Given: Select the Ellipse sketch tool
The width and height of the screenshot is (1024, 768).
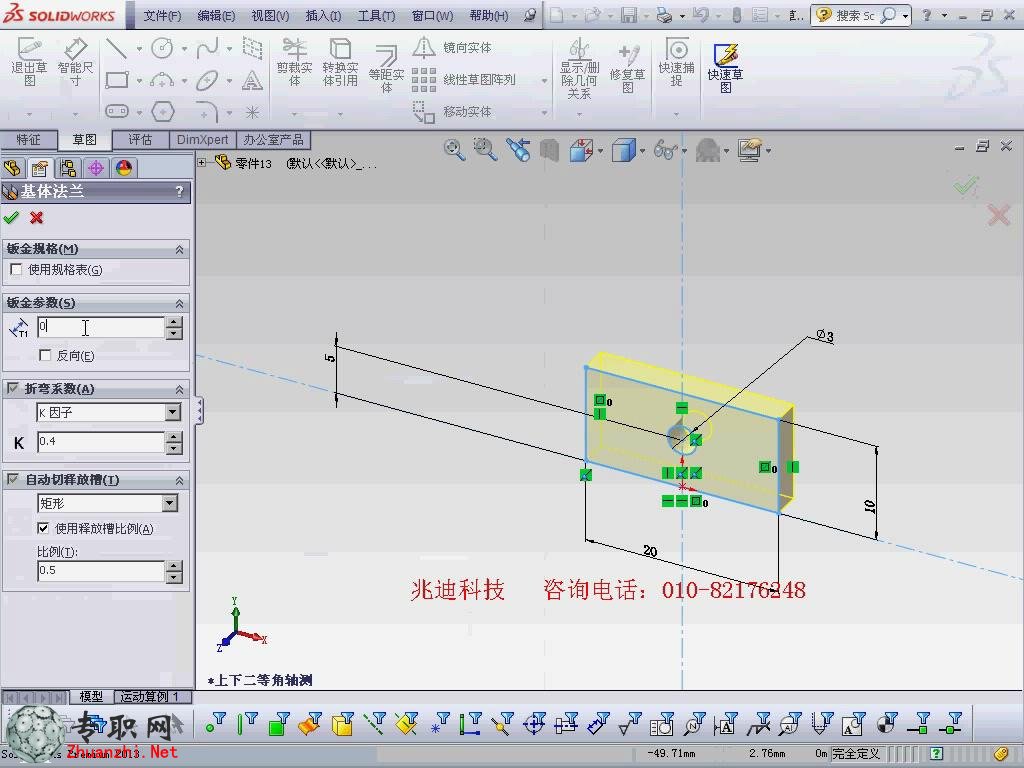Looking at the screenshot, I should tap(207, 80).
